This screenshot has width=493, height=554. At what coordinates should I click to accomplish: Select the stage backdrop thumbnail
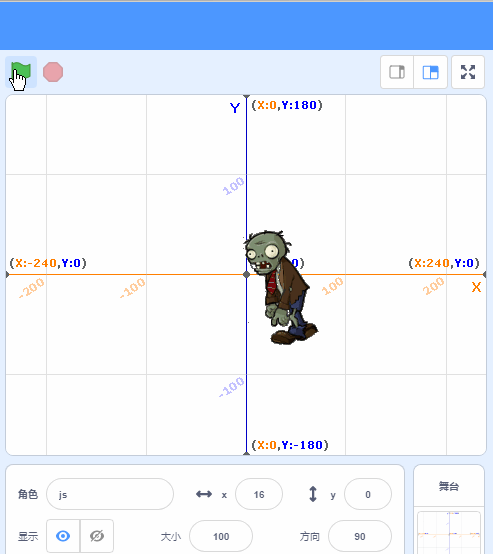pos(449,532)
